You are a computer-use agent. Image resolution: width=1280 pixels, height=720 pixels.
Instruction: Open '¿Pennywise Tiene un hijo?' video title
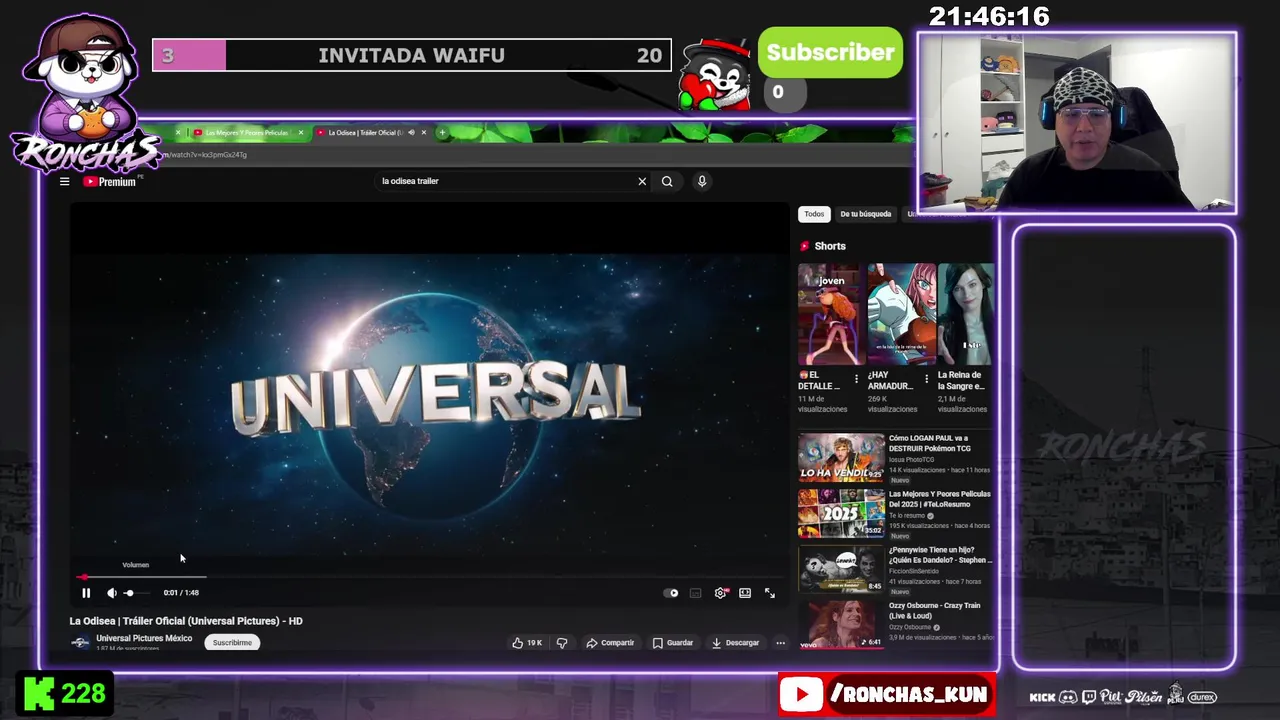(x=940, y=555)
